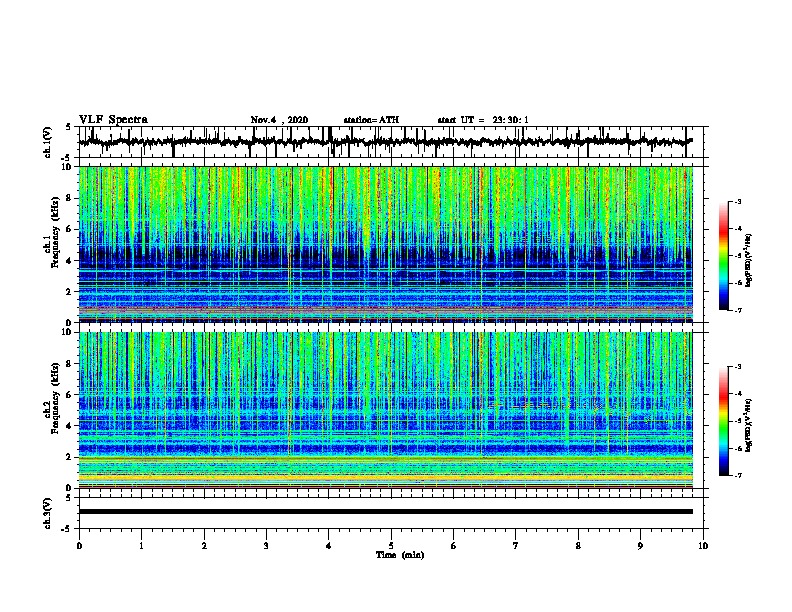Screen dimensions: 792x612
Task: Click the 2 kHz tick on ch.2 frequency axis
Action: [69, 457]
